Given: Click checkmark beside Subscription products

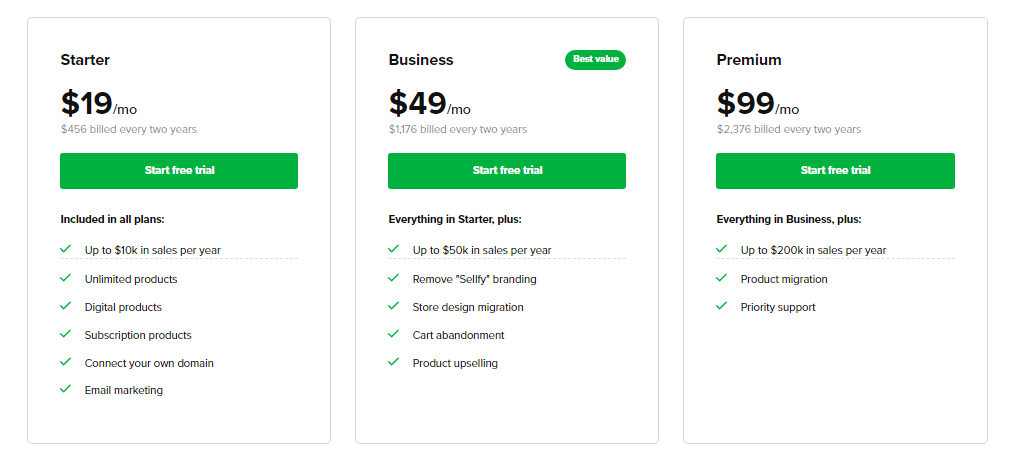Looking at the screenshot, I should [66, 334].
